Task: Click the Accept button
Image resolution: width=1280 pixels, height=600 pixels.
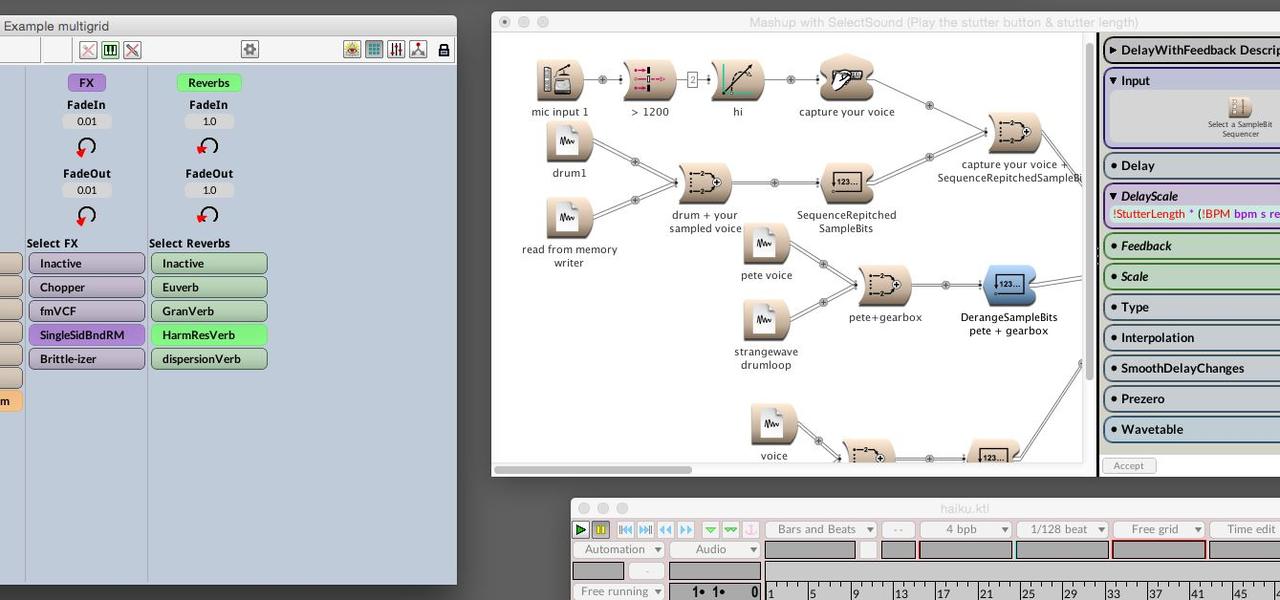Action: coord(1129,466)
